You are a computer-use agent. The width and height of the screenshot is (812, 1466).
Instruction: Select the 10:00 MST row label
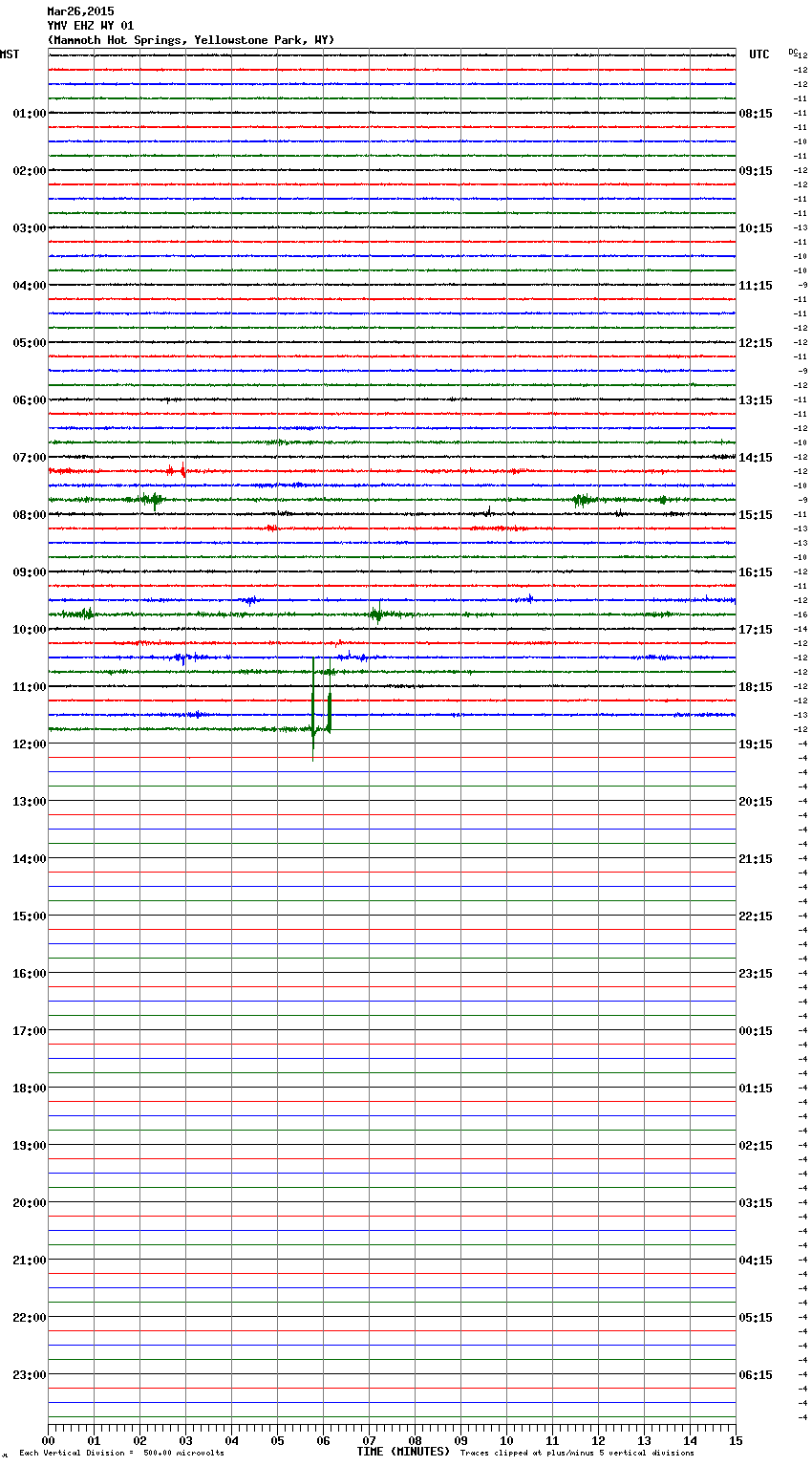(30, 630)
